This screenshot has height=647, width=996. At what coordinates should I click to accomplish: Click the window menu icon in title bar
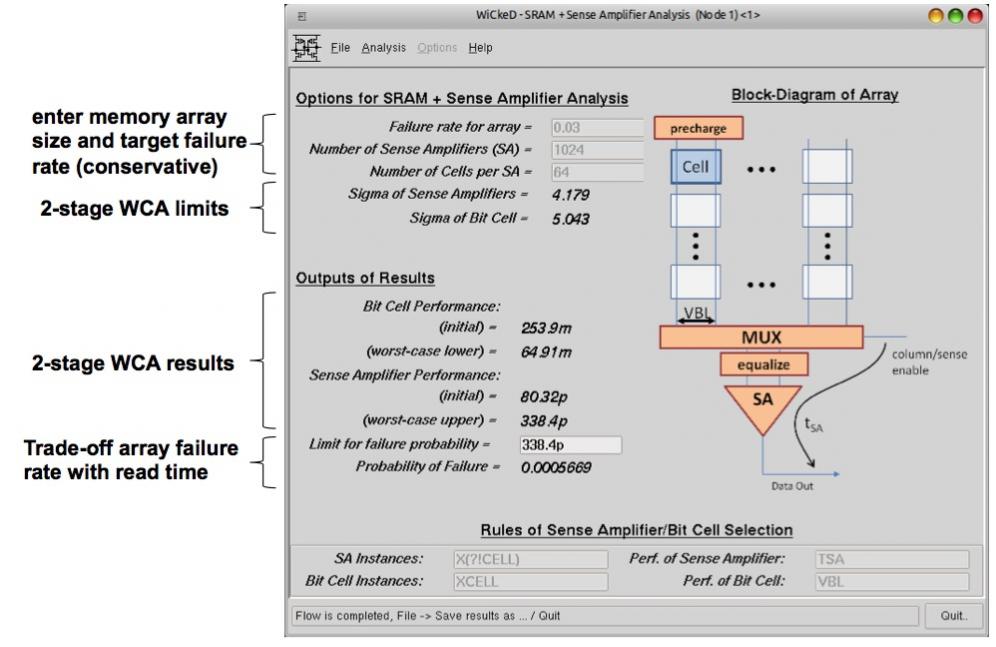(x=302, y=17)
